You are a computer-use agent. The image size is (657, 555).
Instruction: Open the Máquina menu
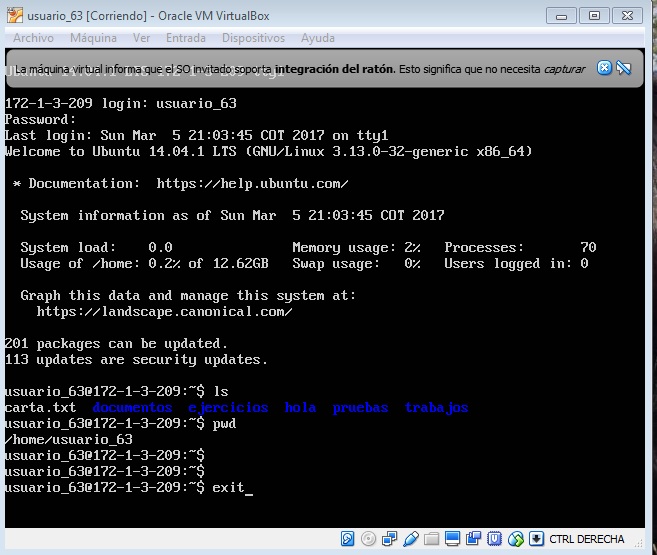pos(93,38)
